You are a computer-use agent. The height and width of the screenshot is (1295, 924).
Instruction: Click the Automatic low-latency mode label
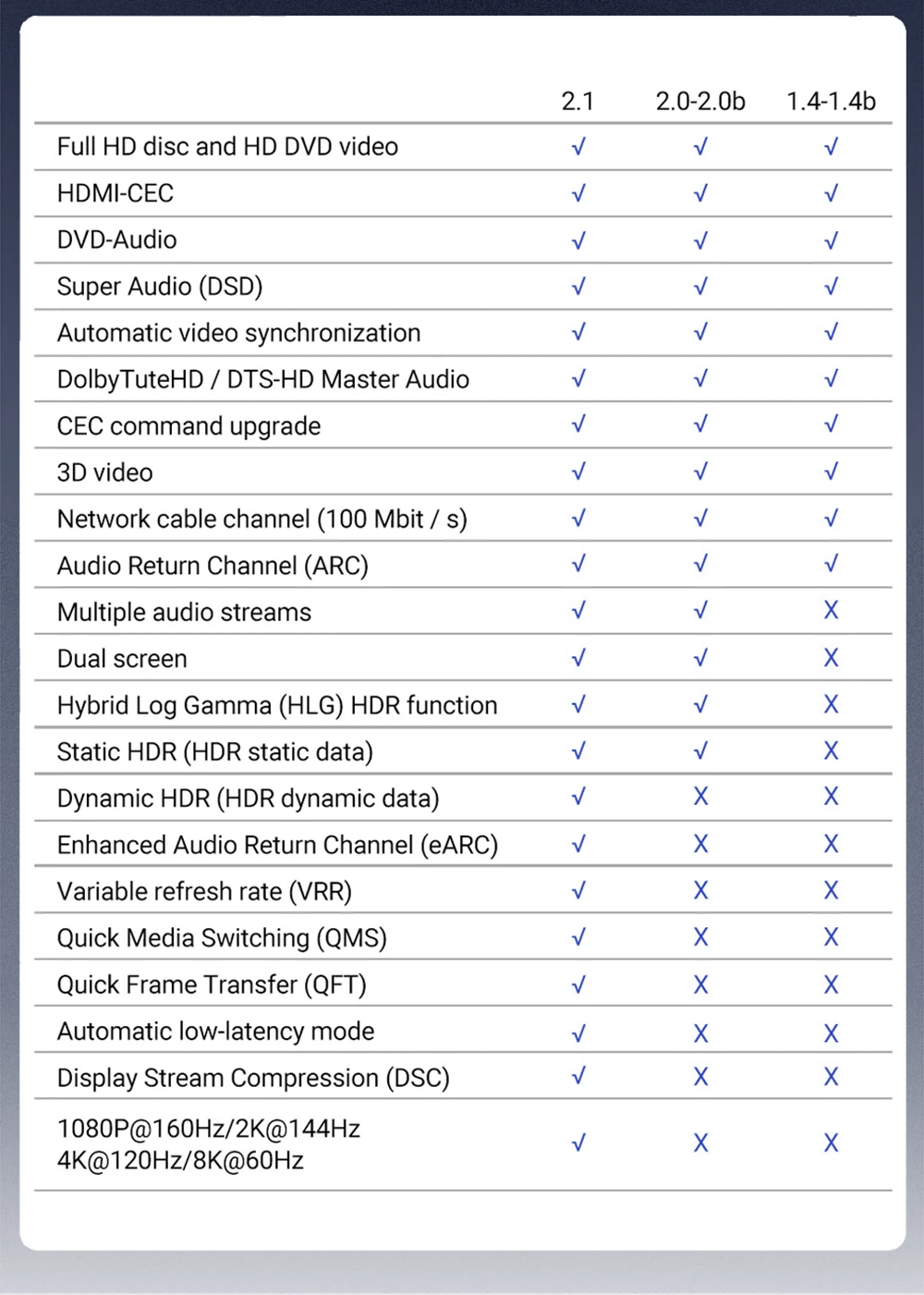pyautogui.click(x=215, y=1031)
